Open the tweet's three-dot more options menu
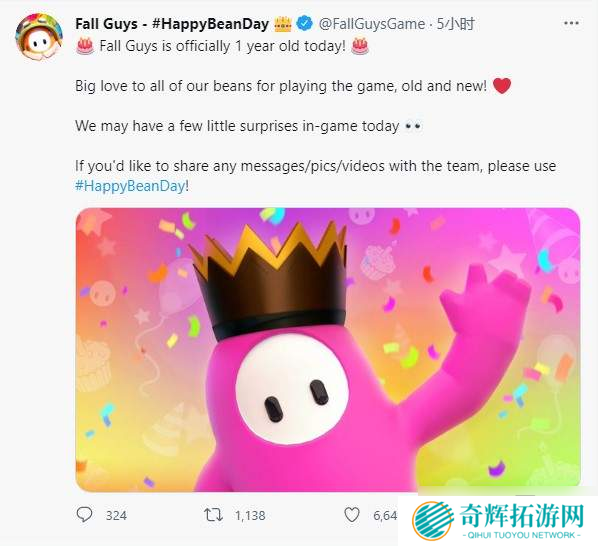 coord(571,24)
